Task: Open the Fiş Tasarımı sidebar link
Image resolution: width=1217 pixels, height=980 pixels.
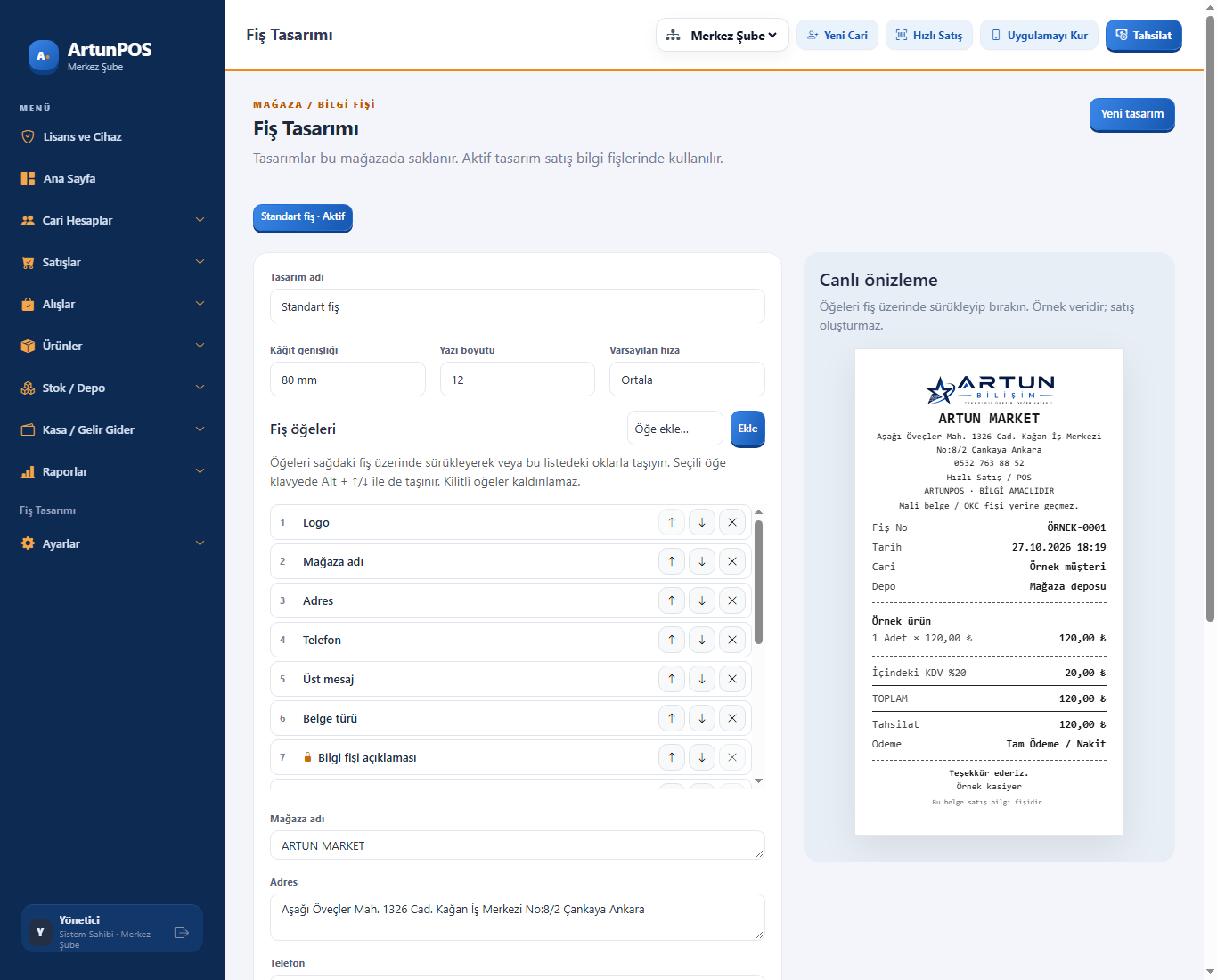Action: tap(48, 510)
